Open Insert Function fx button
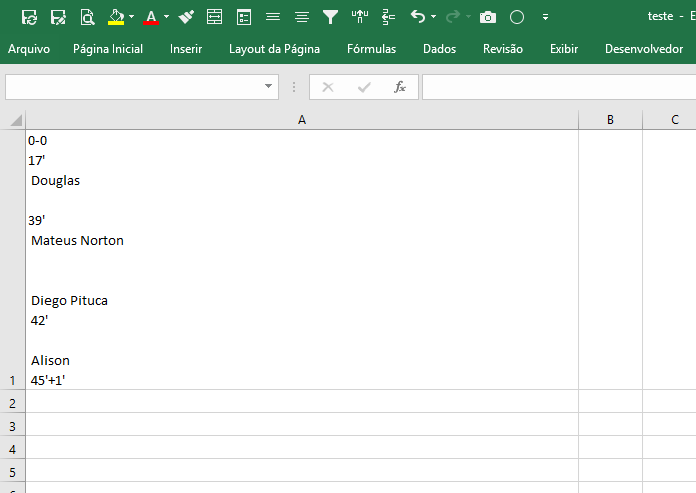 pyautogui.click(x=399, y=87)
